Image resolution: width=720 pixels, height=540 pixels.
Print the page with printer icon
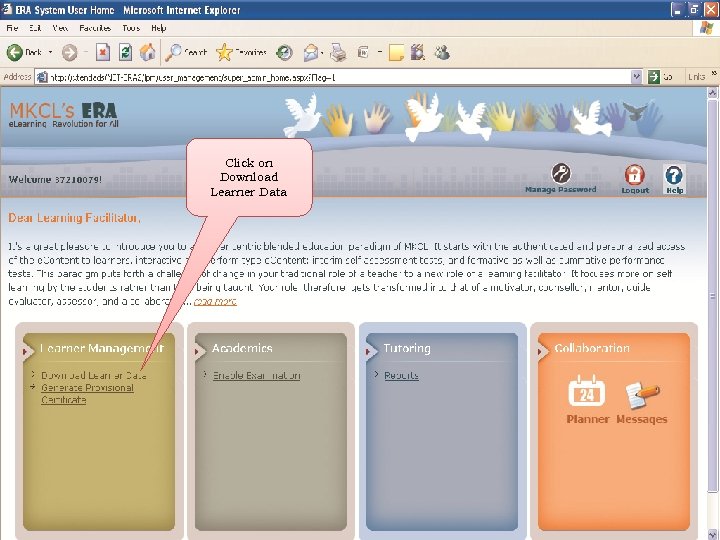click(x=338, y=52)
